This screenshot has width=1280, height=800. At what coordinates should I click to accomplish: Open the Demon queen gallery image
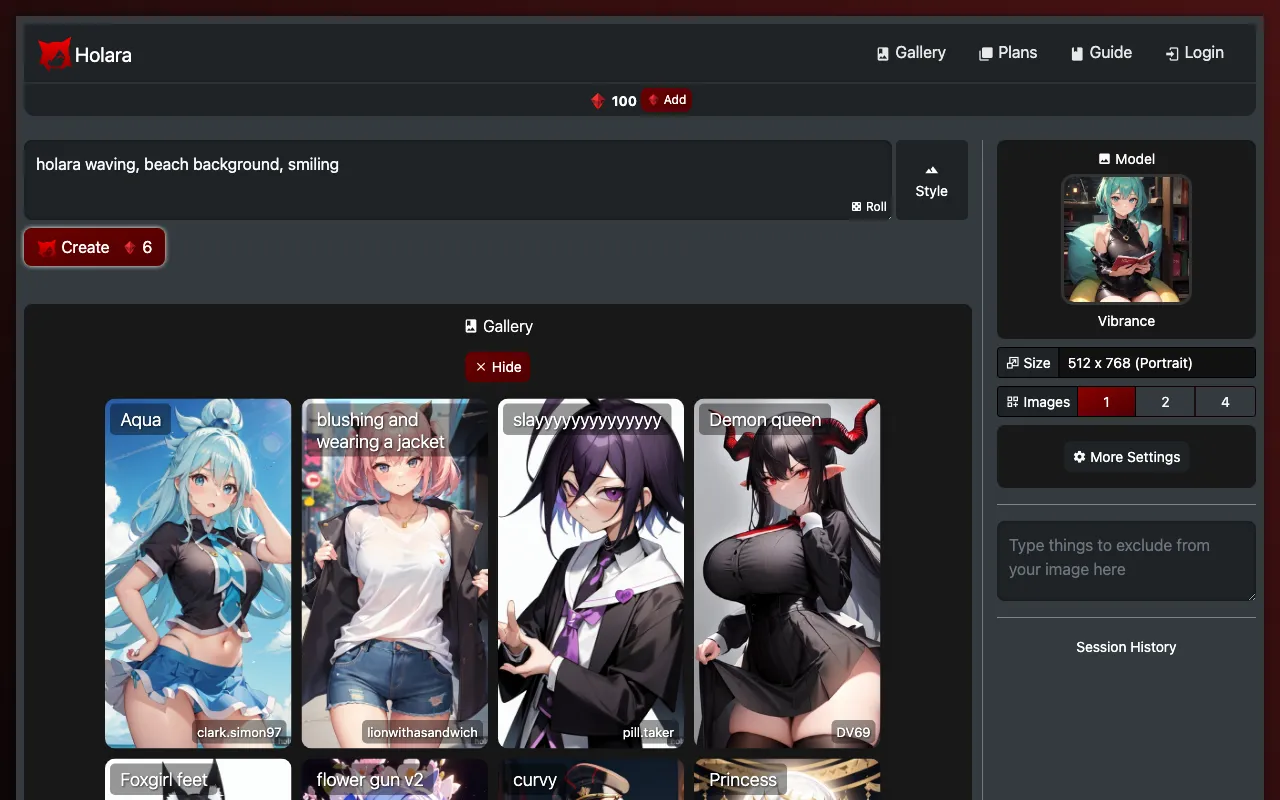point(787,573)
